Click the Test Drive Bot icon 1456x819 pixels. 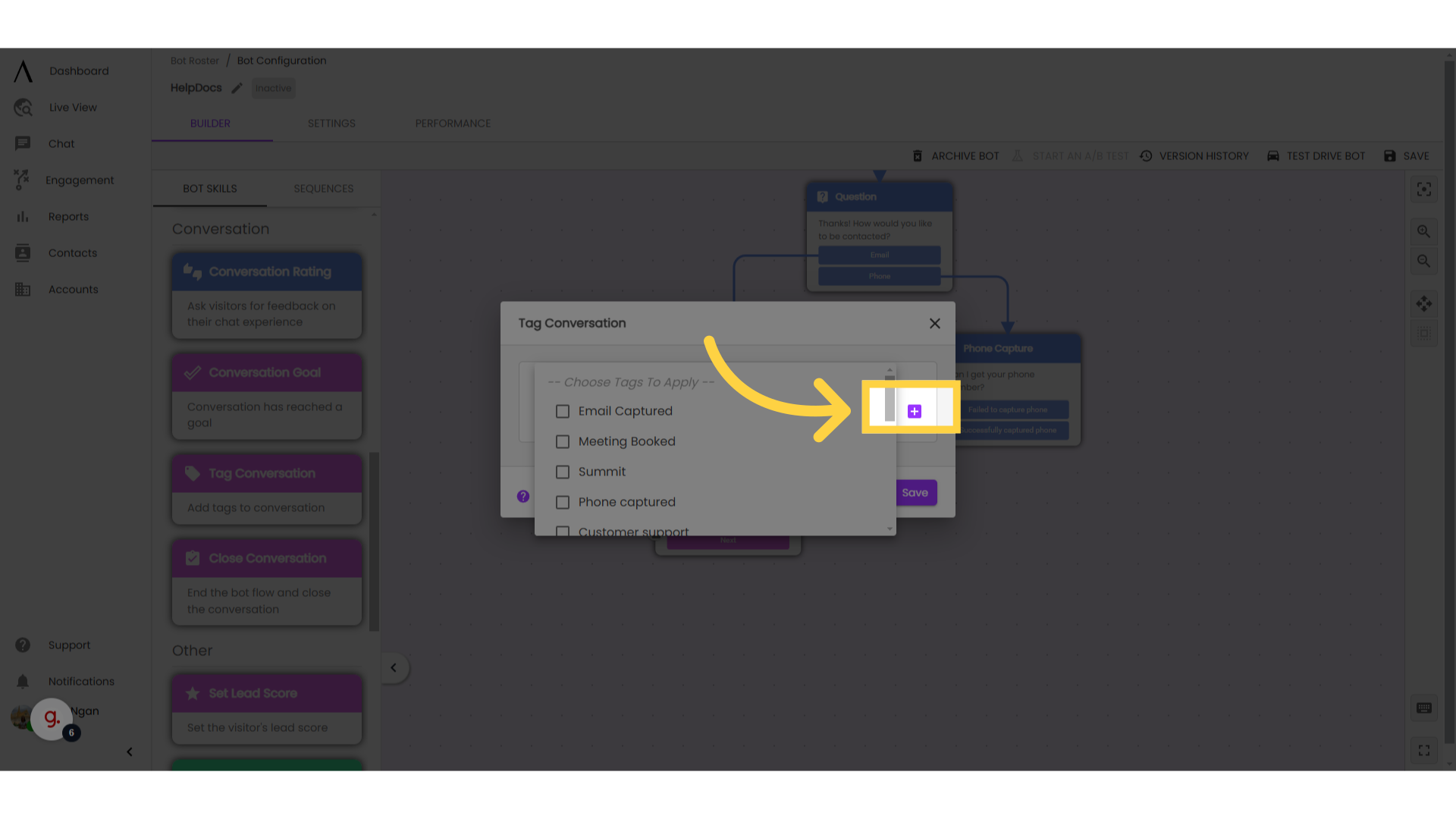coord(1274,156)
